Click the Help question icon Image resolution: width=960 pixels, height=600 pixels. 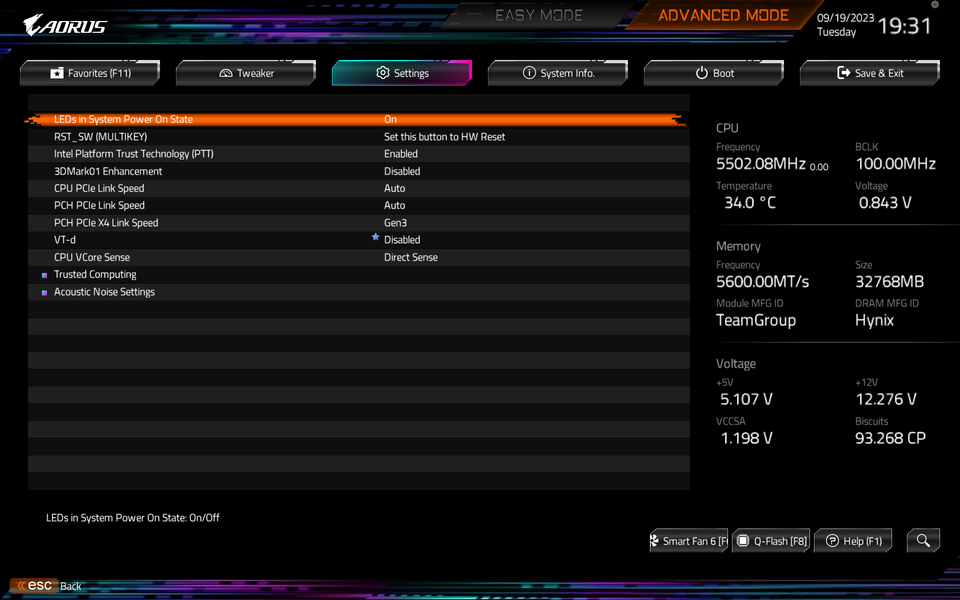(x=832, y=540)
